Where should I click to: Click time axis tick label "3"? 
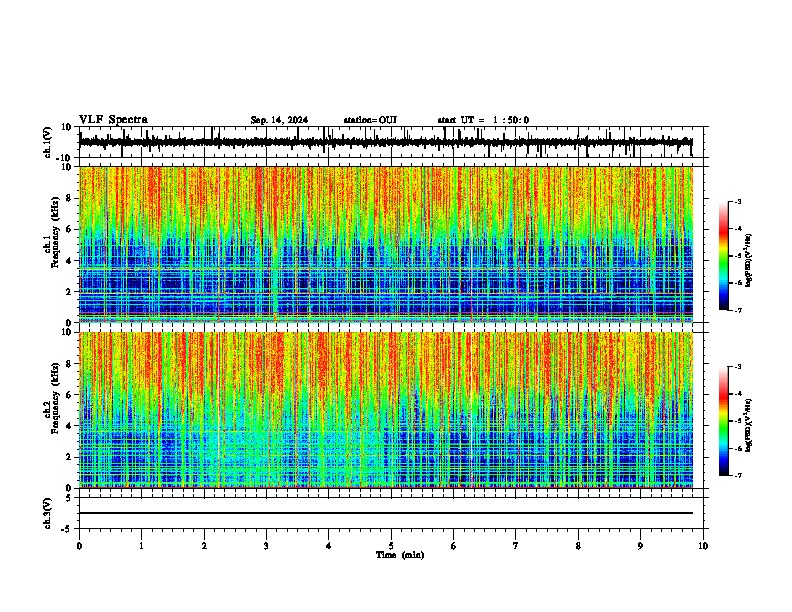266,546
